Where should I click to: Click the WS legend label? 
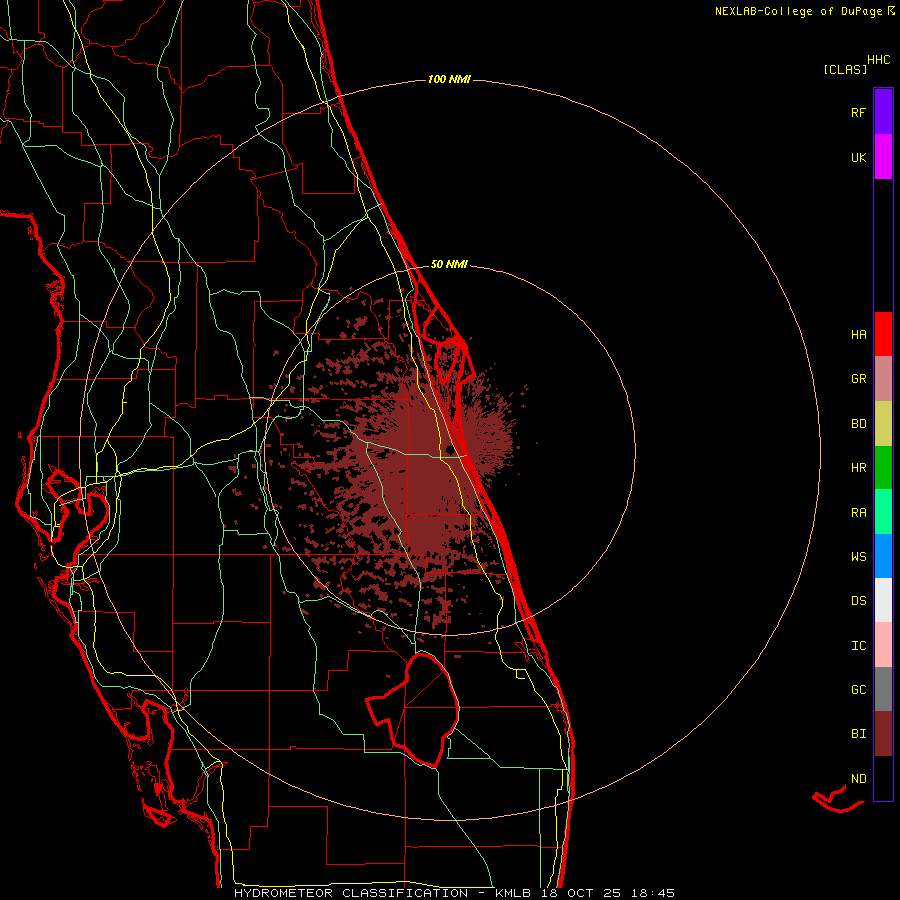tap(858, 557)
